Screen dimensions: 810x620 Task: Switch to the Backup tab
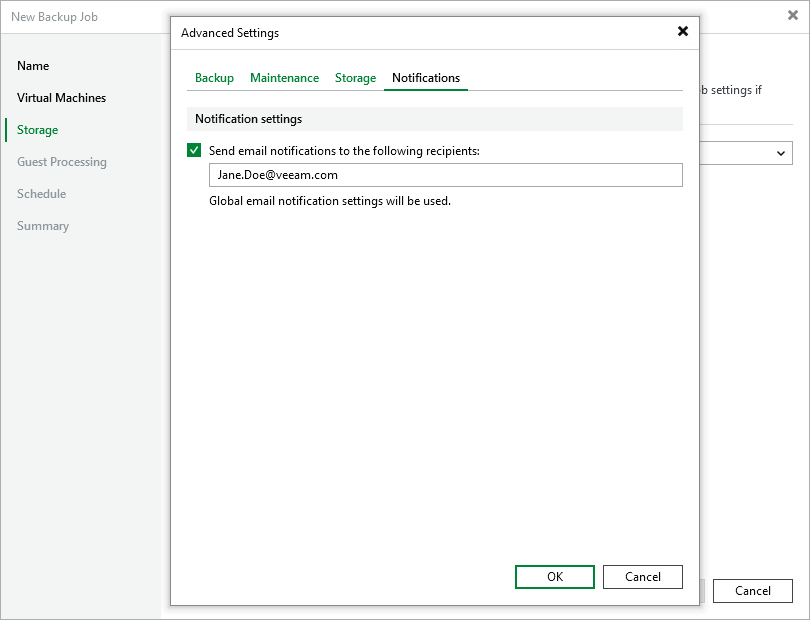(214, 78)
